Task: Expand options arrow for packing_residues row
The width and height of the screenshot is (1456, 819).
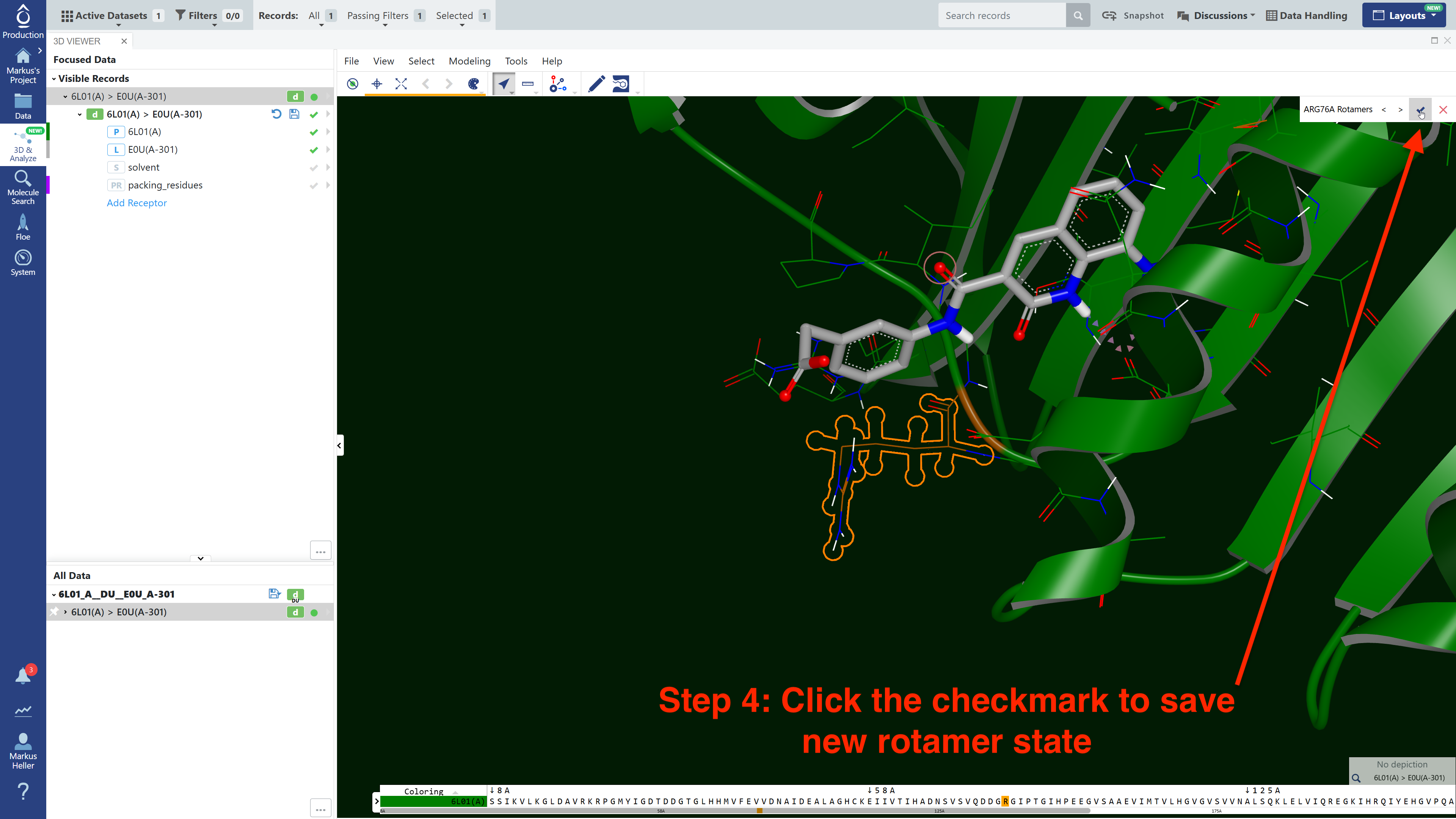Action: [328, 185]
